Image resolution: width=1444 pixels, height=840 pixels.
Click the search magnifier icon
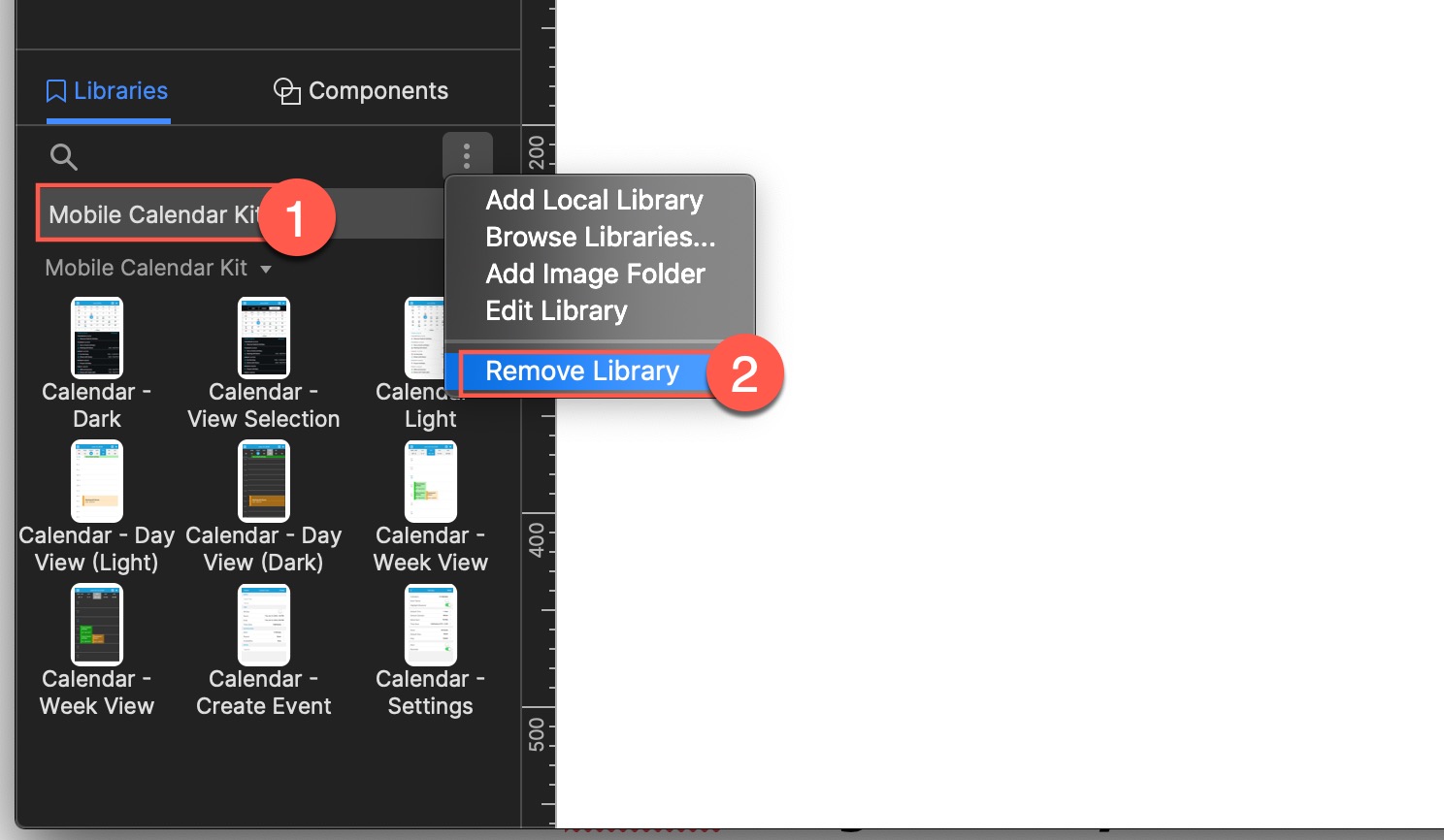[x=63, y=156]
